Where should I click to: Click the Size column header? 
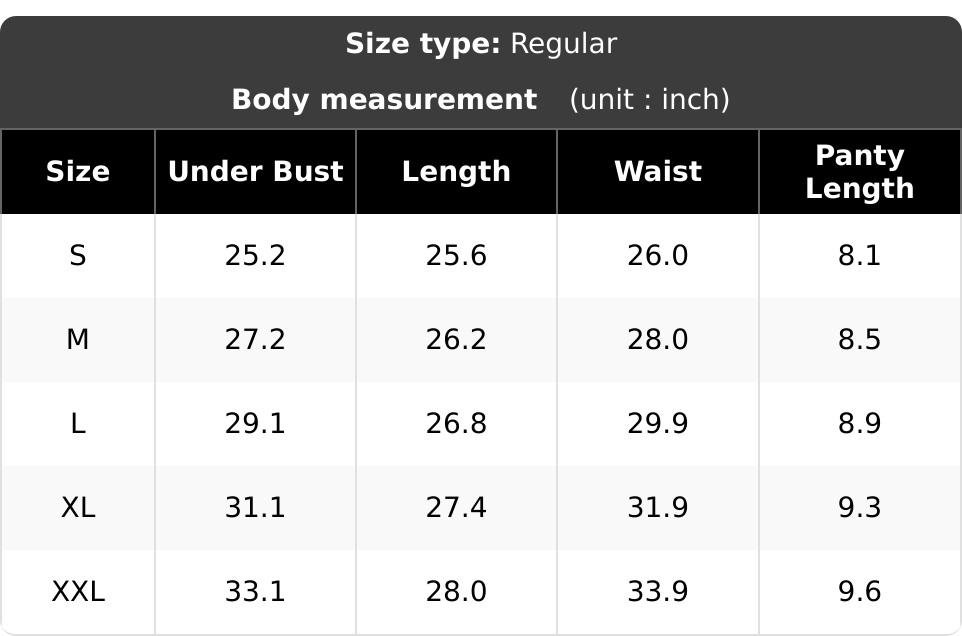[78, 172]
